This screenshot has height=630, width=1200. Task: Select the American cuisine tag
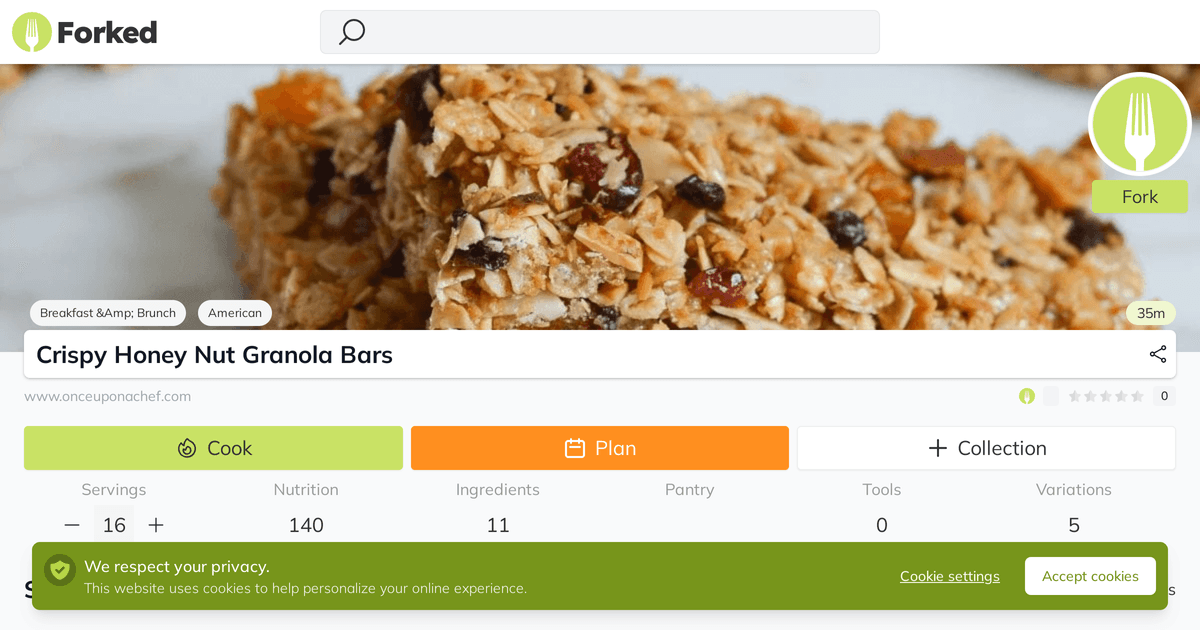(x=234, y=312)
